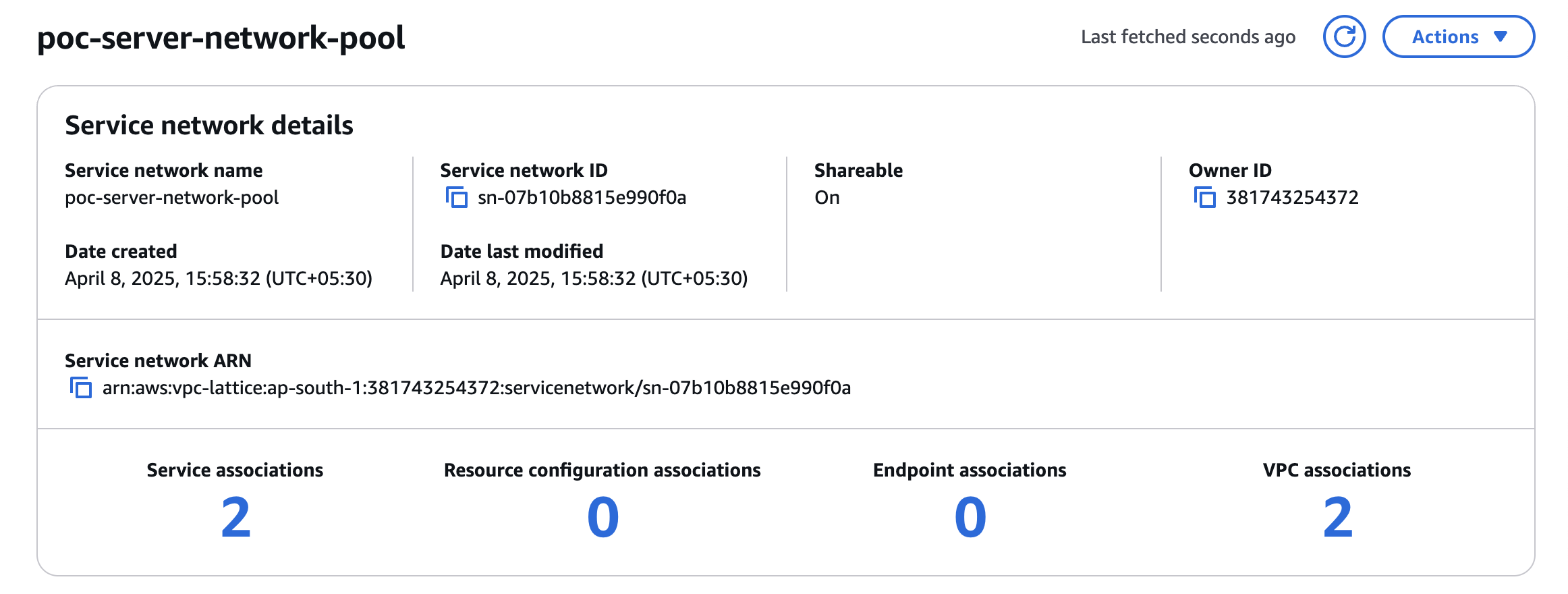This screenshot has width=1568, height=594.
Task: Open the VPC associations count link
Action: [x=1337, y=517]
